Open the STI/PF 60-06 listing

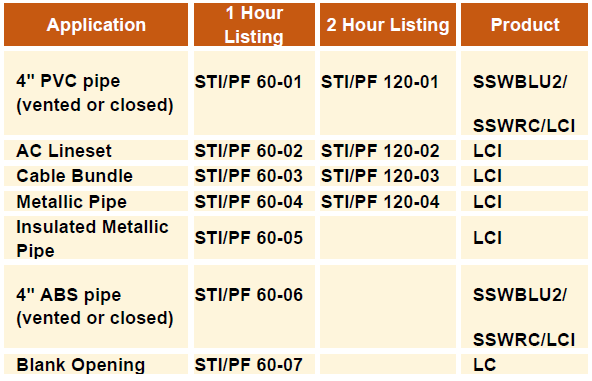[x=248, y=295]
